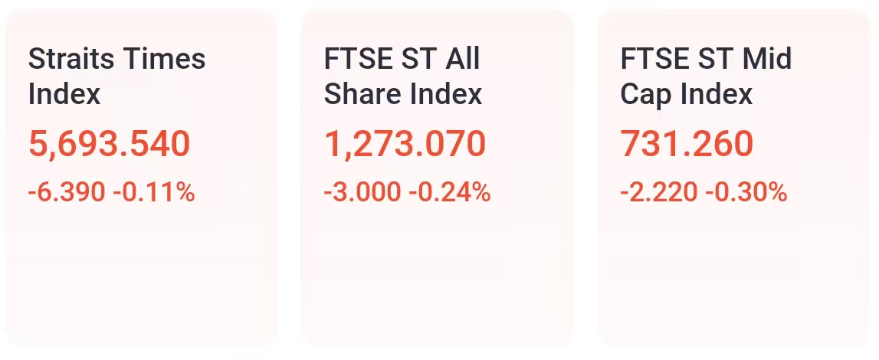Select the 5,693.540 index value

tap(109, 144)
